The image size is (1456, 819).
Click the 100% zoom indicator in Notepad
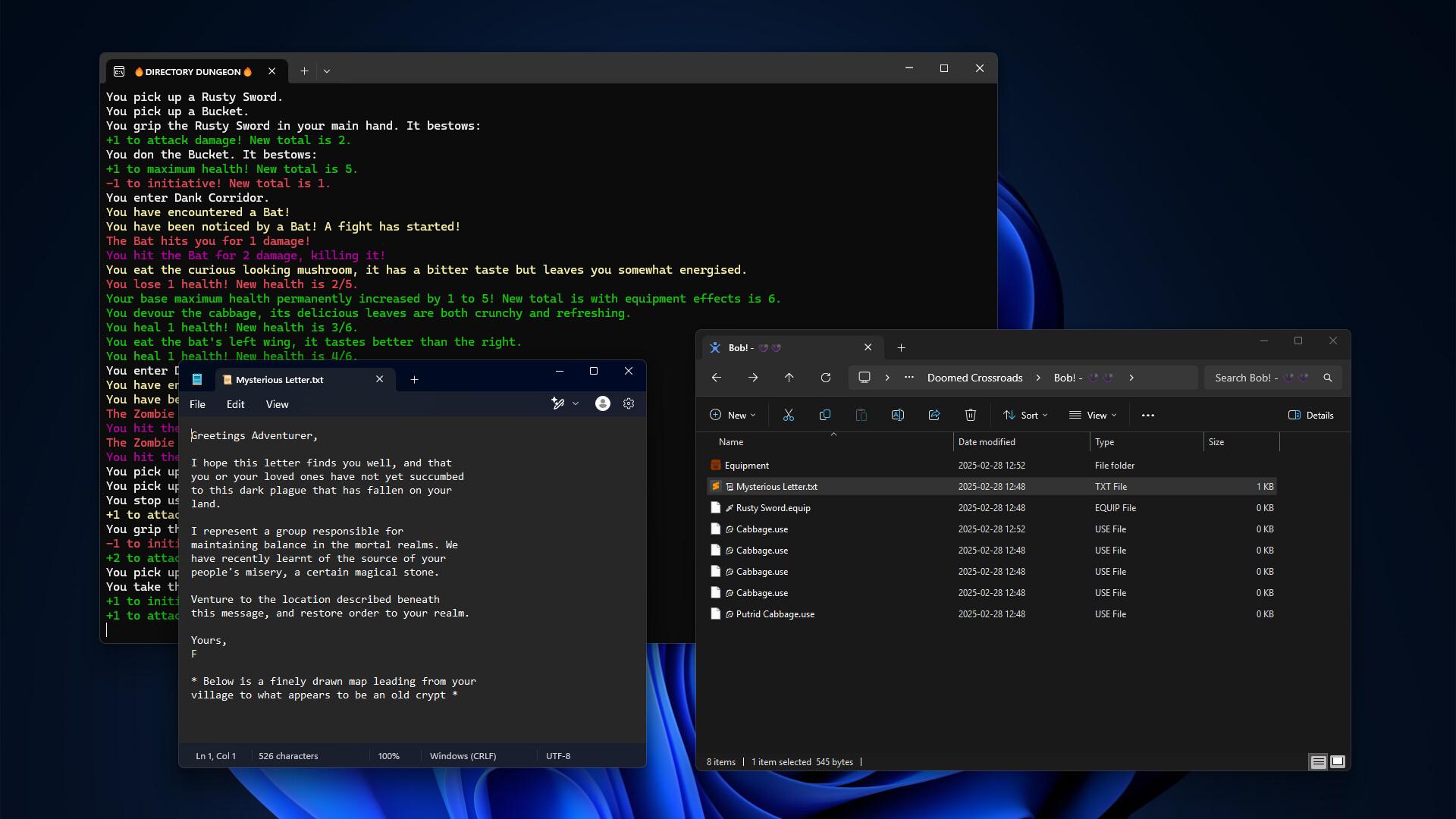pos(388,755)
